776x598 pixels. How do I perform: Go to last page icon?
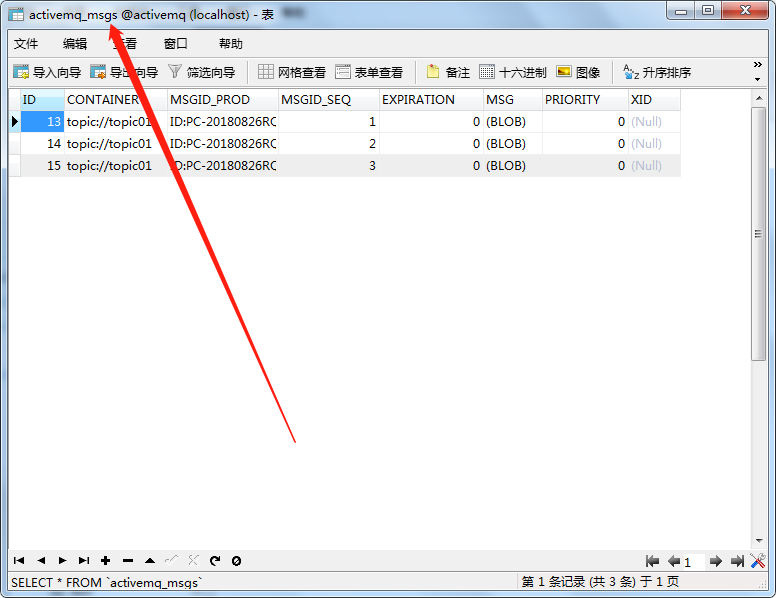click(x=737, y=561)
